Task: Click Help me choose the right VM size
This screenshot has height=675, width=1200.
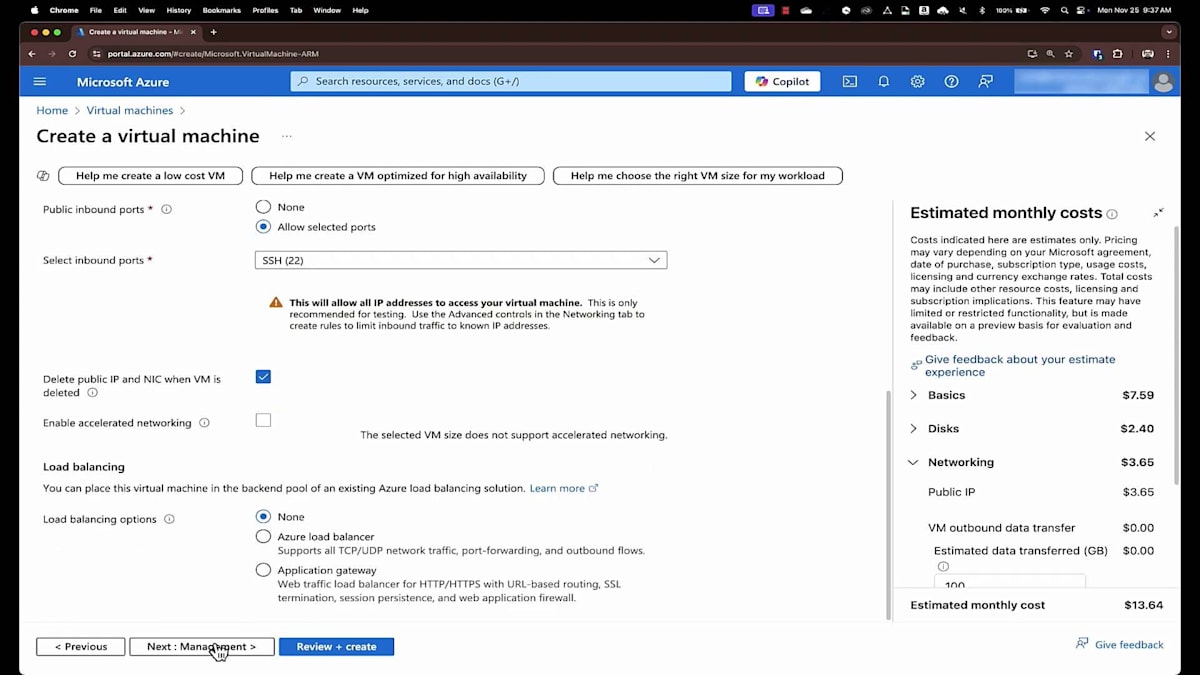Action: (x=698, y=176)
